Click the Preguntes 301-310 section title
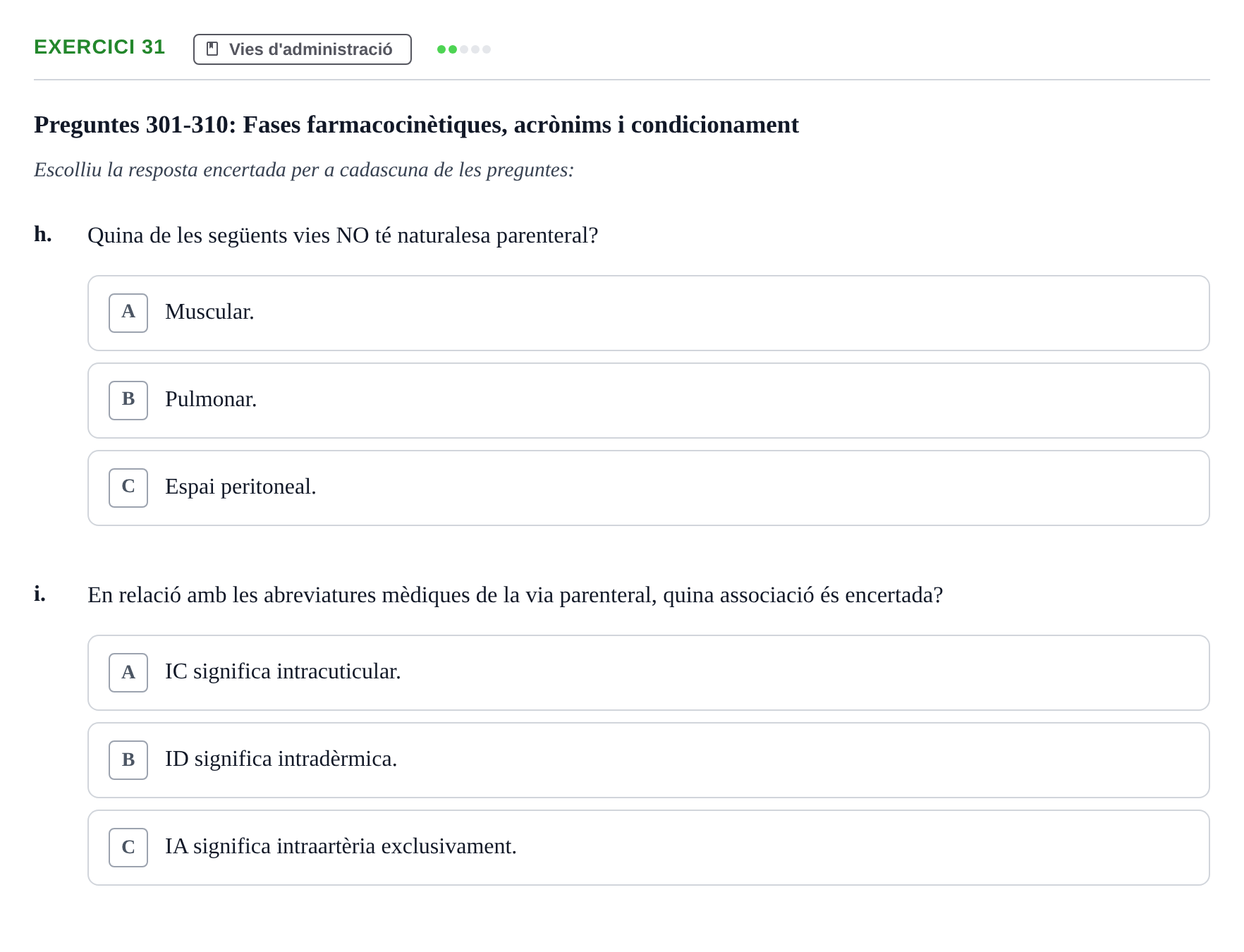The width and height of the screenshot is (1244, 952). (x=416, y=125)
